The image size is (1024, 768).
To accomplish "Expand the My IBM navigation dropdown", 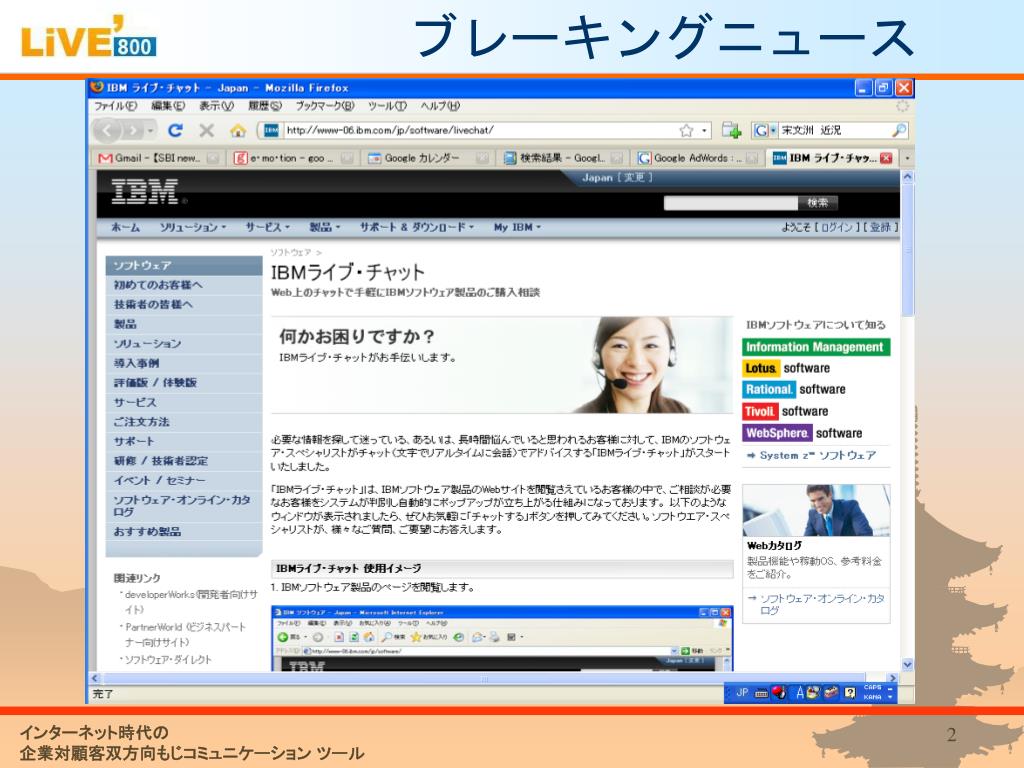I will [517, 227].
